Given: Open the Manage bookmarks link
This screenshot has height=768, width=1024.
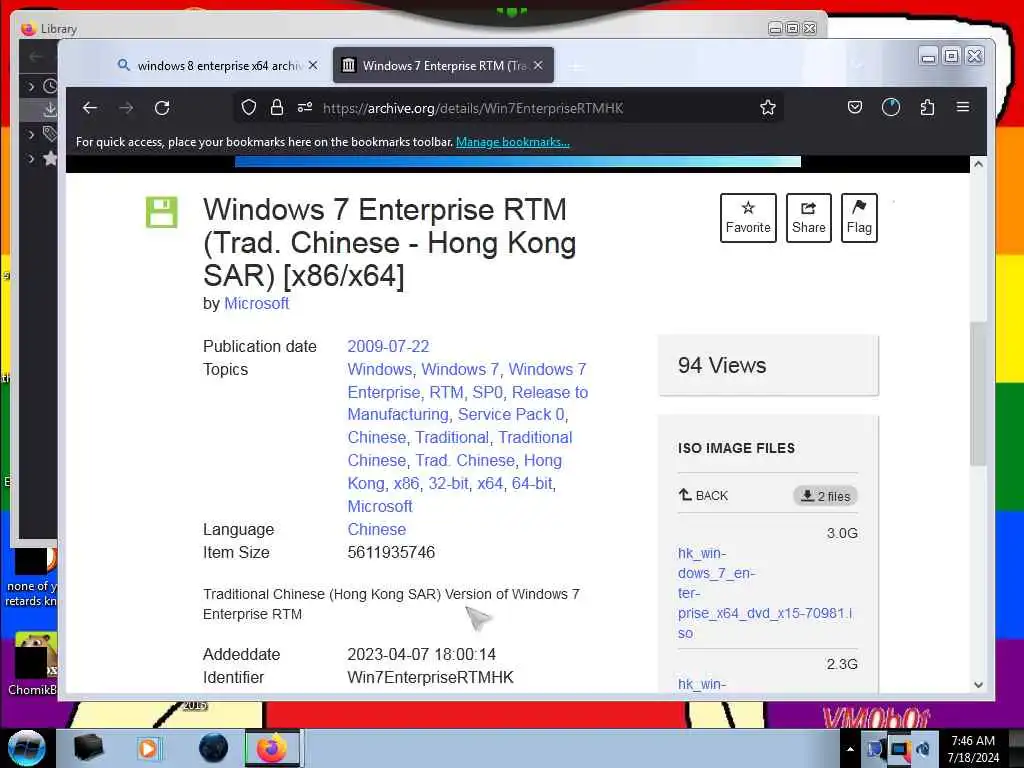Looking at the screenshot, I should click(x=513, y=142).
